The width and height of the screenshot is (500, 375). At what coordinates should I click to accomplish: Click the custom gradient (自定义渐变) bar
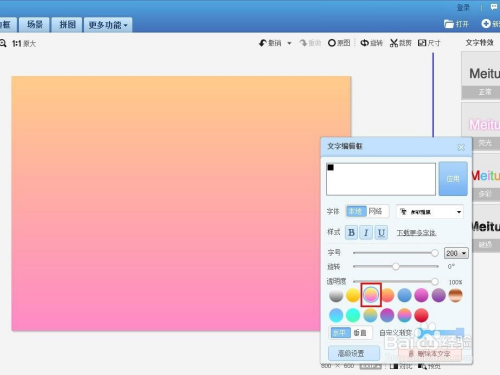coord(440,332)
